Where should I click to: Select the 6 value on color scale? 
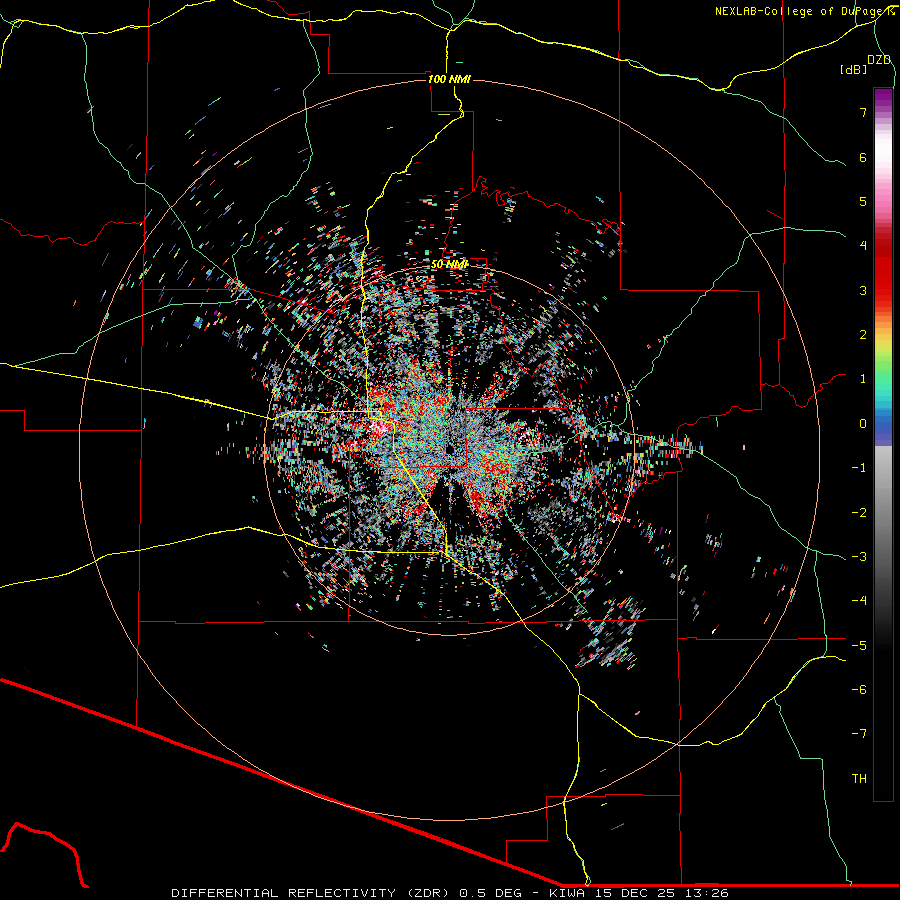863,157
